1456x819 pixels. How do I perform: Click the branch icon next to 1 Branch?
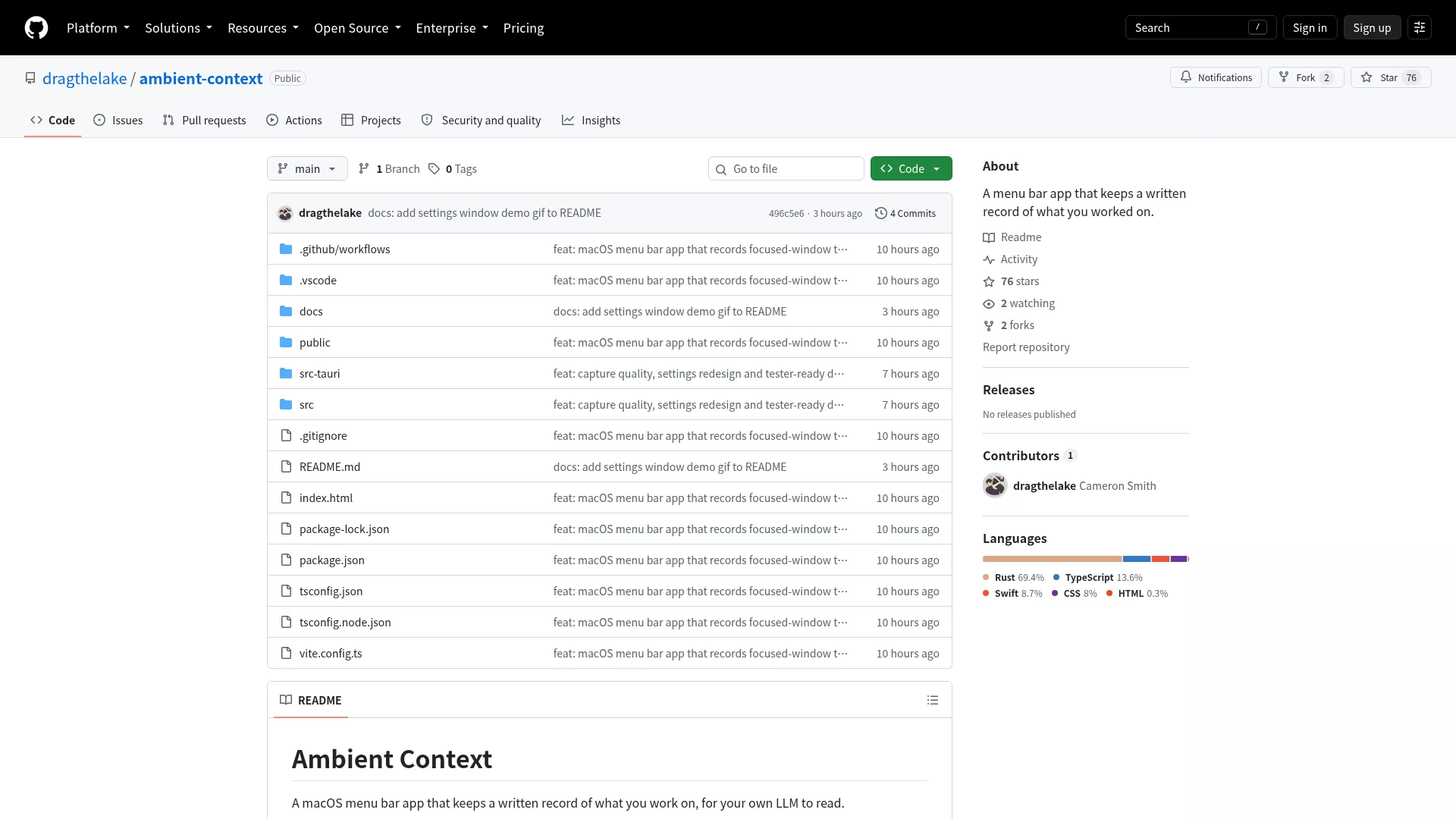pos(364,168)
